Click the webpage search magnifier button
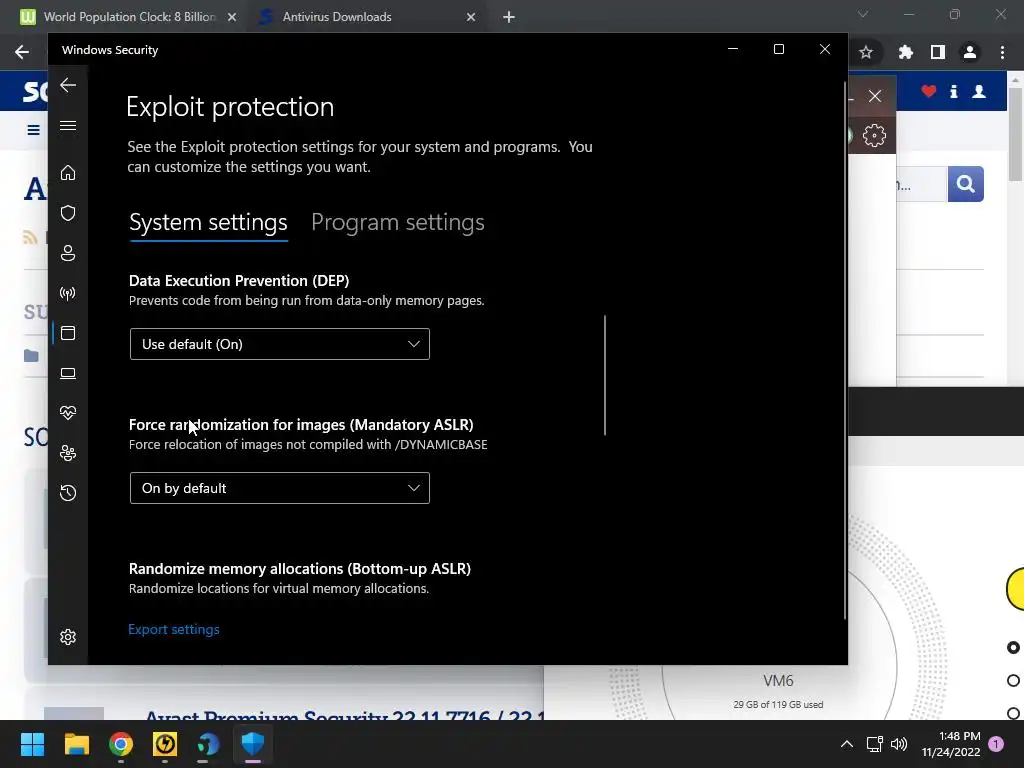Viewport: 1024px width, 768px height. [965, 184]
